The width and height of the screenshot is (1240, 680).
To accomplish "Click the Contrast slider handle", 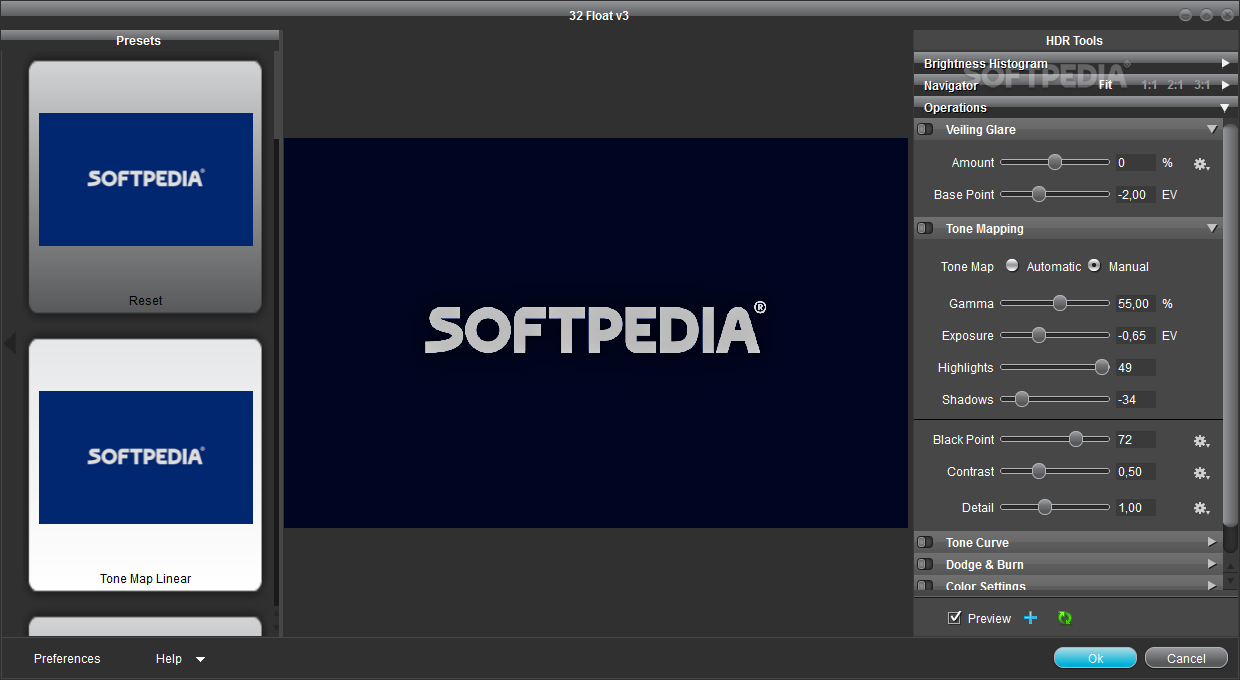I will tap(1039, 471).
